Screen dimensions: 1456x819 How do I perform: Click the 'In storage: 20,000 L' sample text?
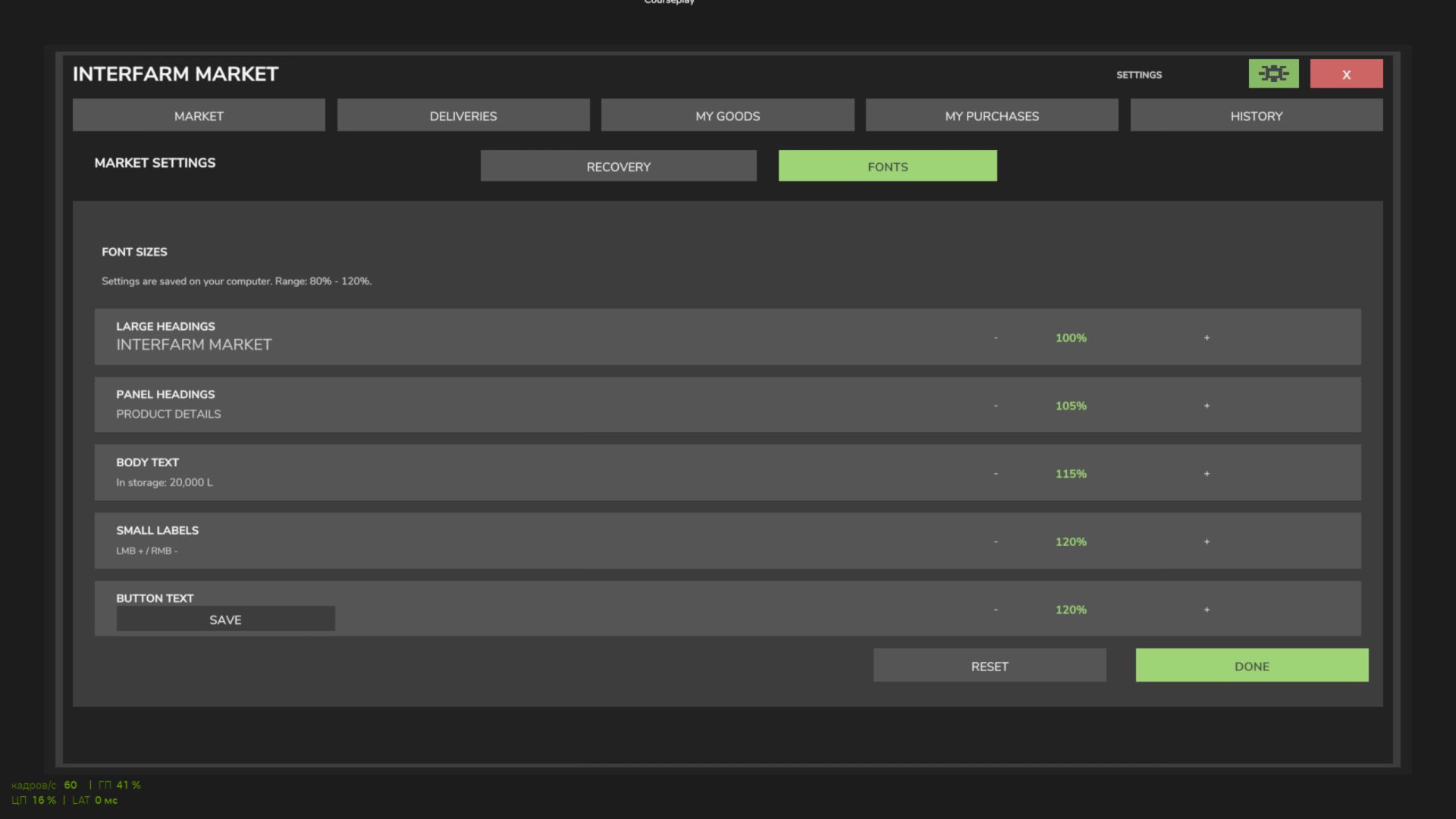(x=165, y=482)
